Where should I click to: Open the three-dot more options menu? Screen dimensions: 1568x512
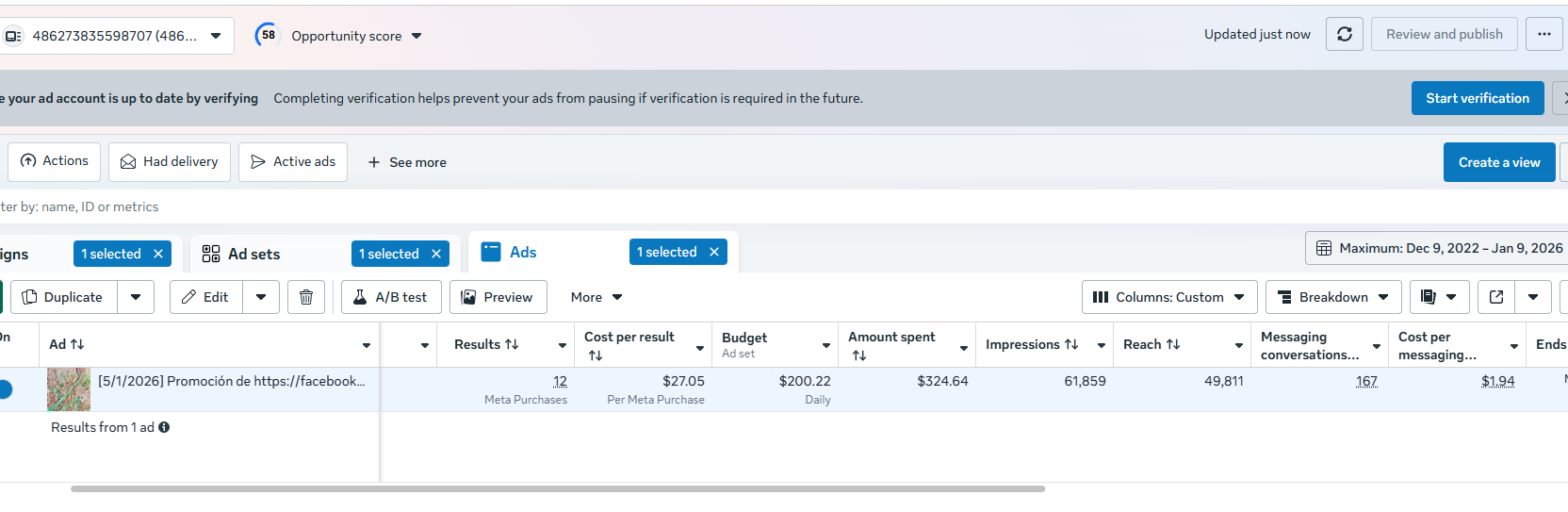tap(1543, 34)
